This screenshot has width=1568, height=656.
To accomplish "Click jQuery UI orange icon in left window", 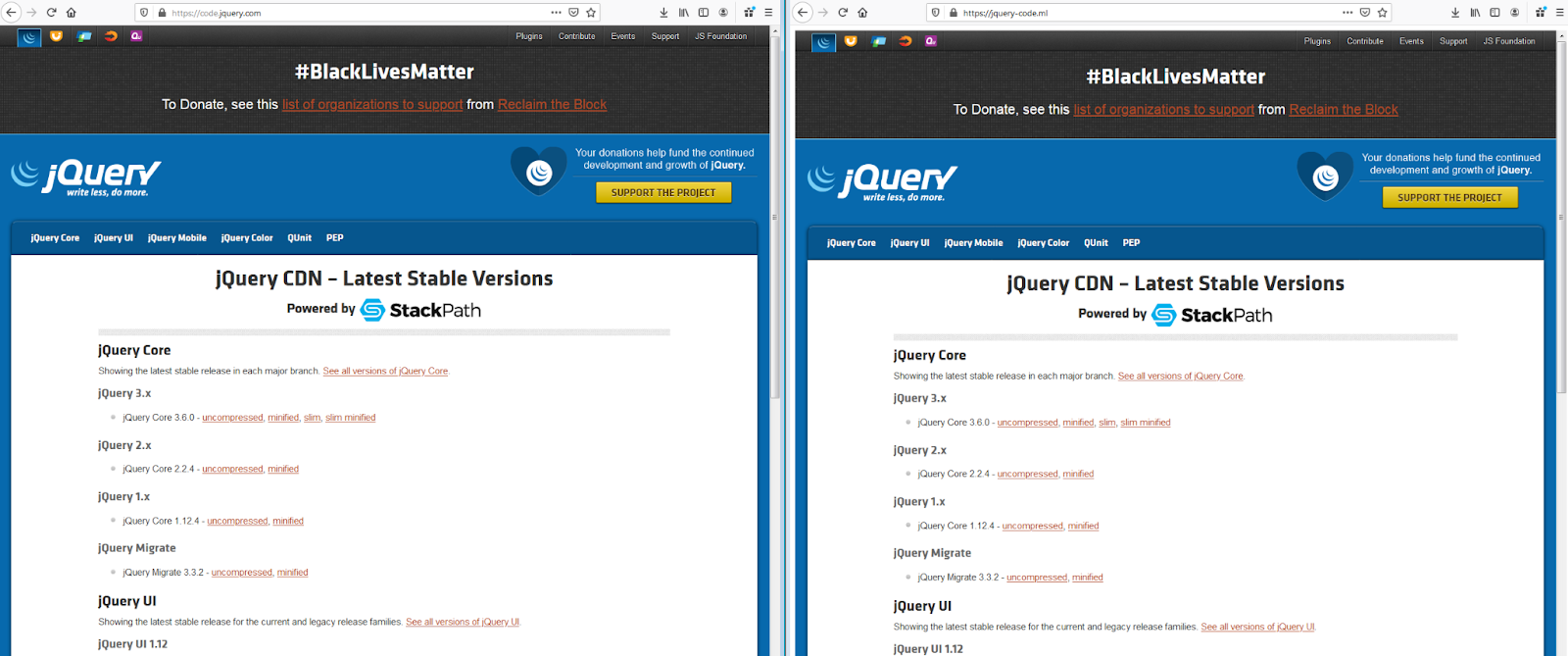I will pyautogui.click(x=57, y=36).
